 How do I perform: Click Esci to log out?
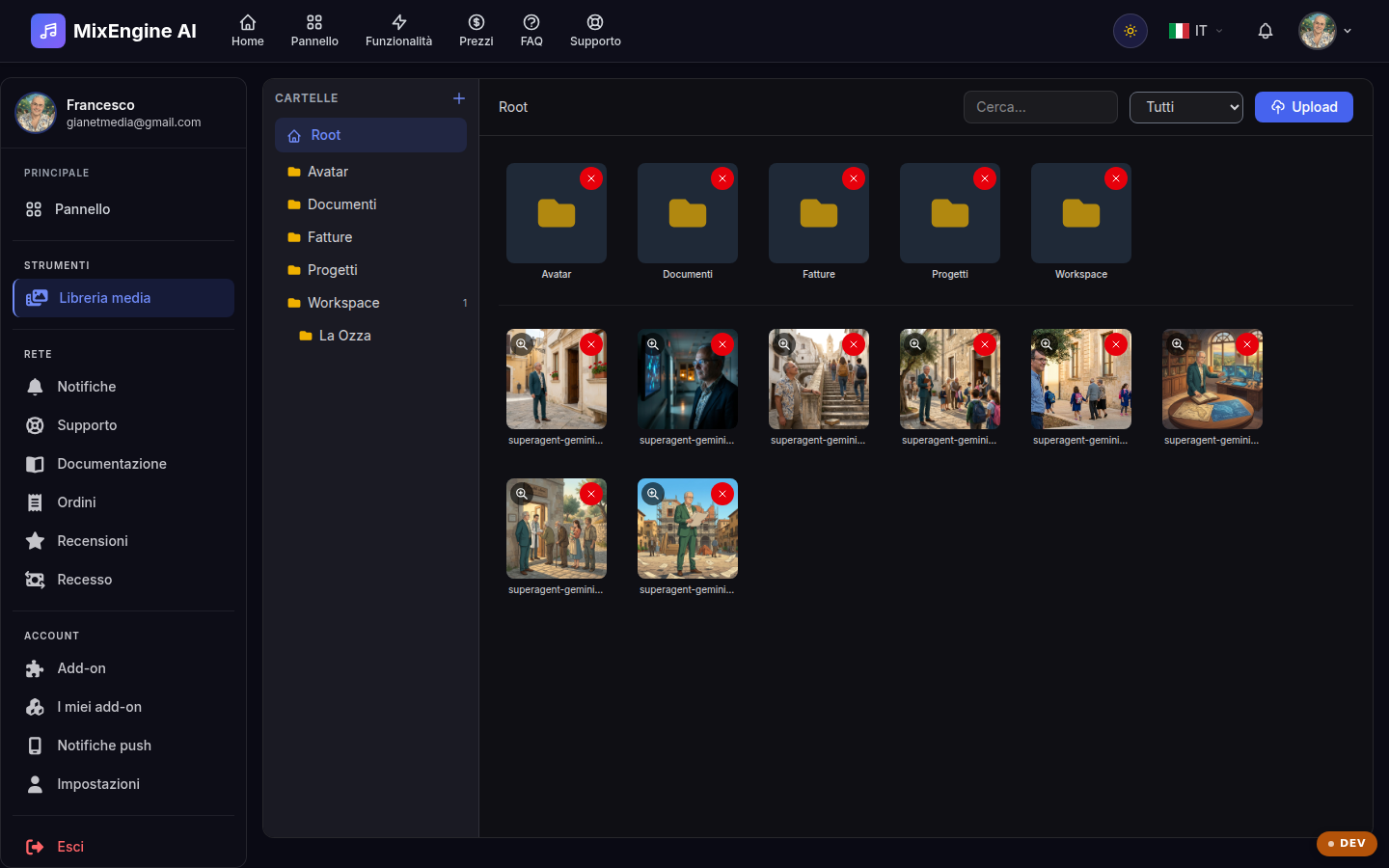click(123, 847)
